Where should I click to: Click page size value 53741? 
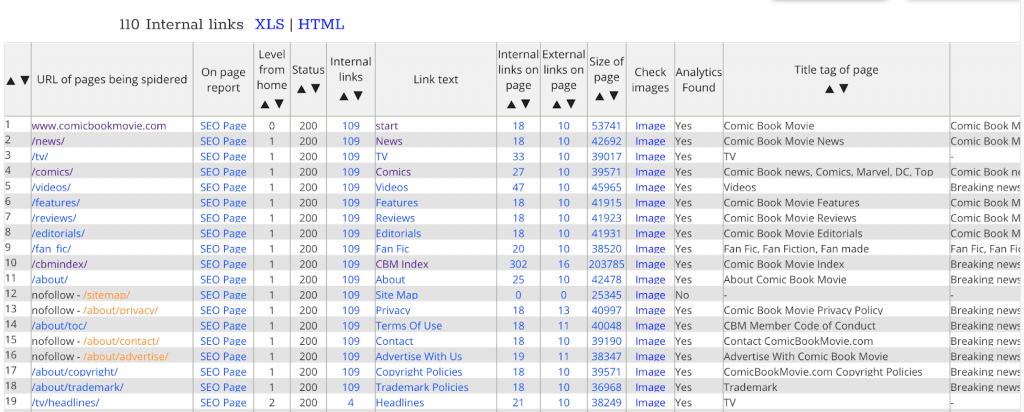[x=607, y=126]
